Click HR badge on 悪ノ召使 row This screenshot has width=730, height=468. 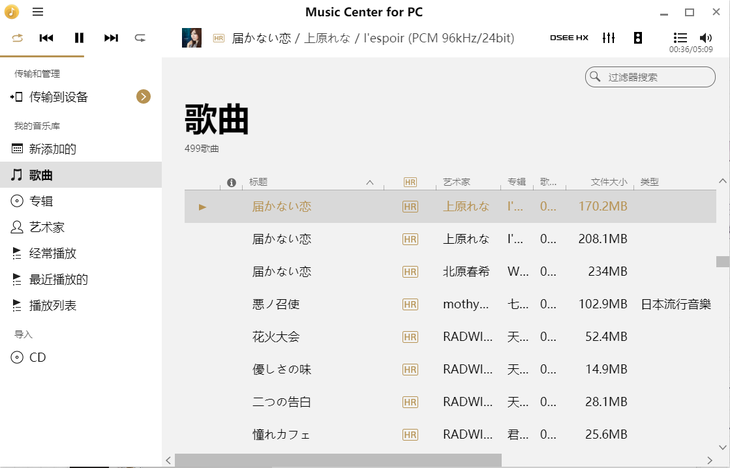410,305
